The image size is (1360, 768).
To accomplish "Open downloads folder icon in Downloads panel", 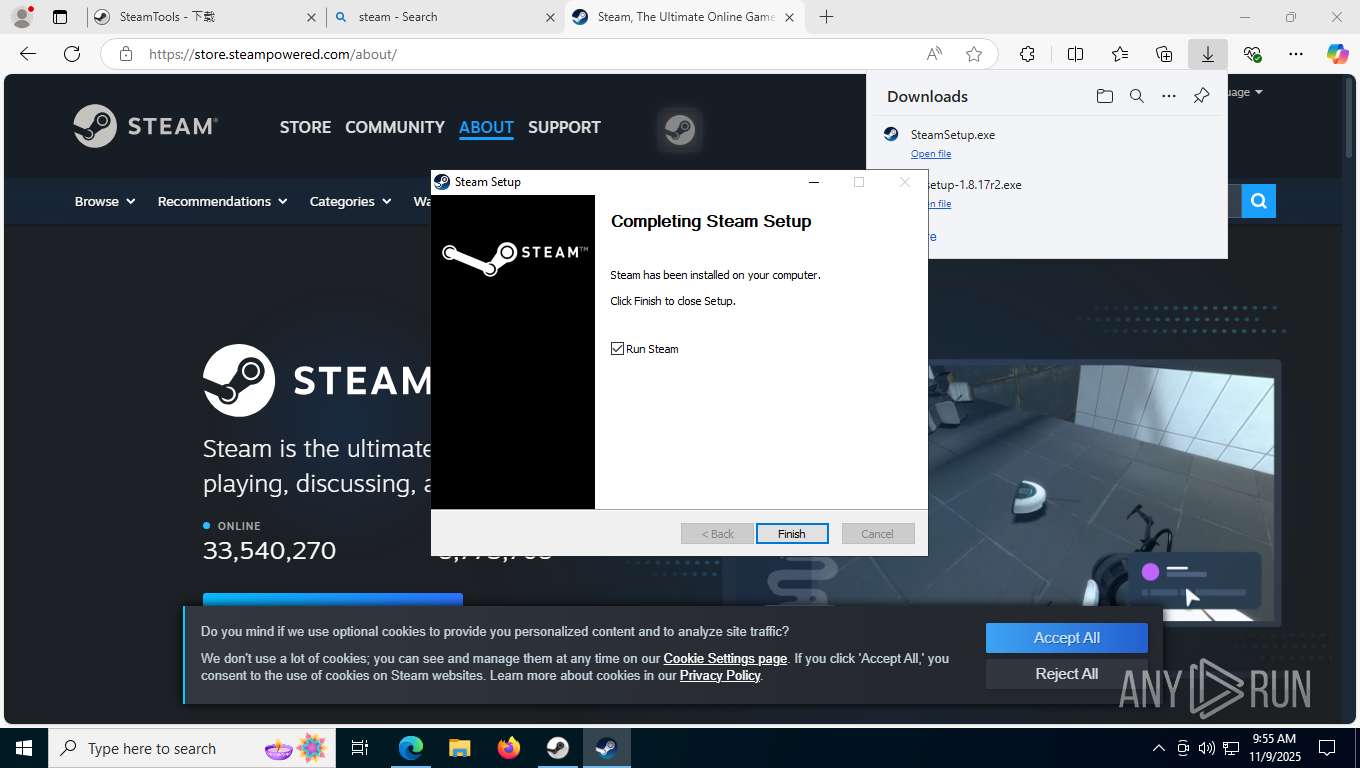I will click(x=1104, y=96).
